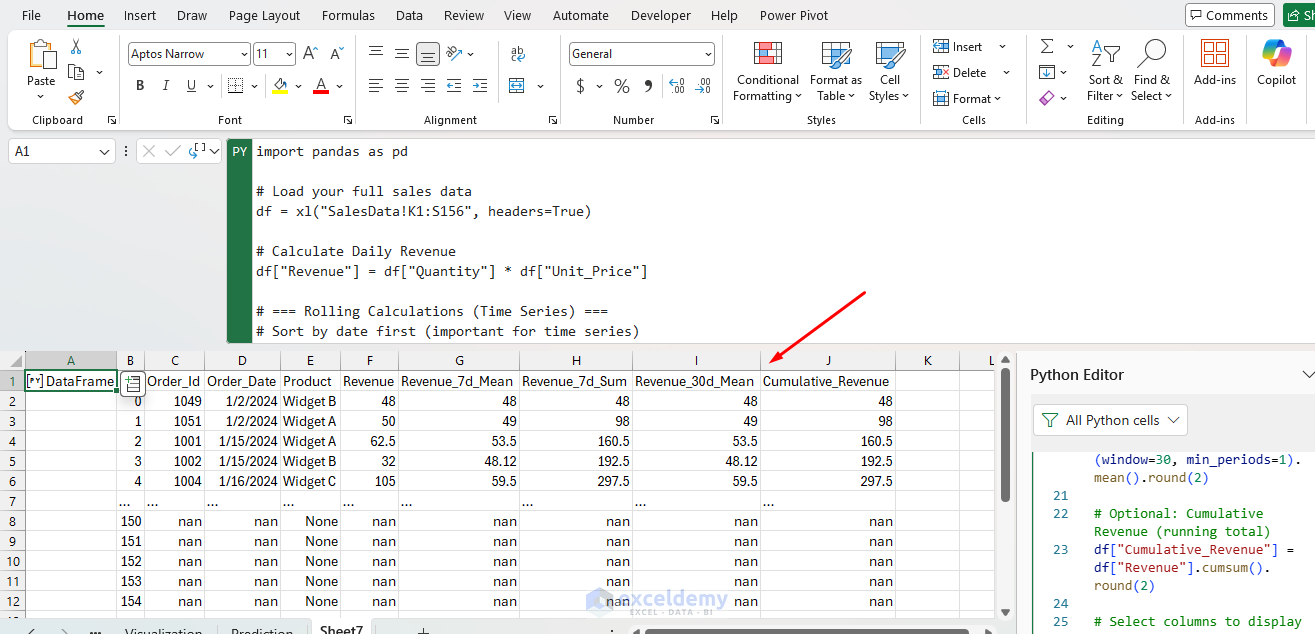Click the Increase Indent icon

[x=480, y=86]
